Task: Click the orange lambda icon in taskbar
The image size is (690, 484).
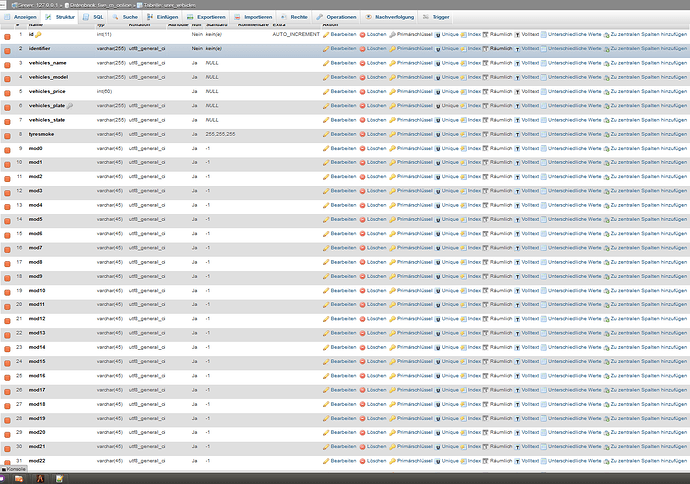Action: 40,479
